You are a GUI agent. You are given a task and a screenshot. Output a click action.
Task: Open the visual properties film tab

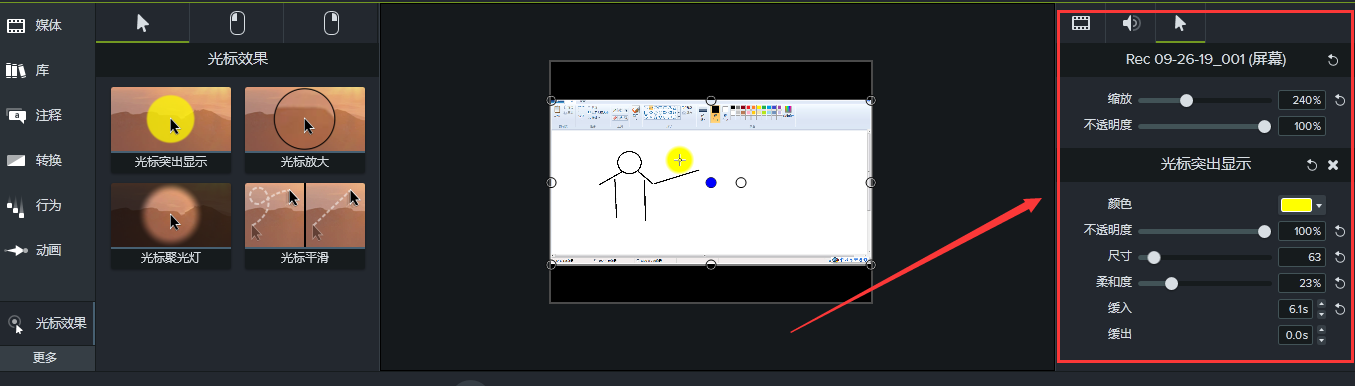[1081, 23]
